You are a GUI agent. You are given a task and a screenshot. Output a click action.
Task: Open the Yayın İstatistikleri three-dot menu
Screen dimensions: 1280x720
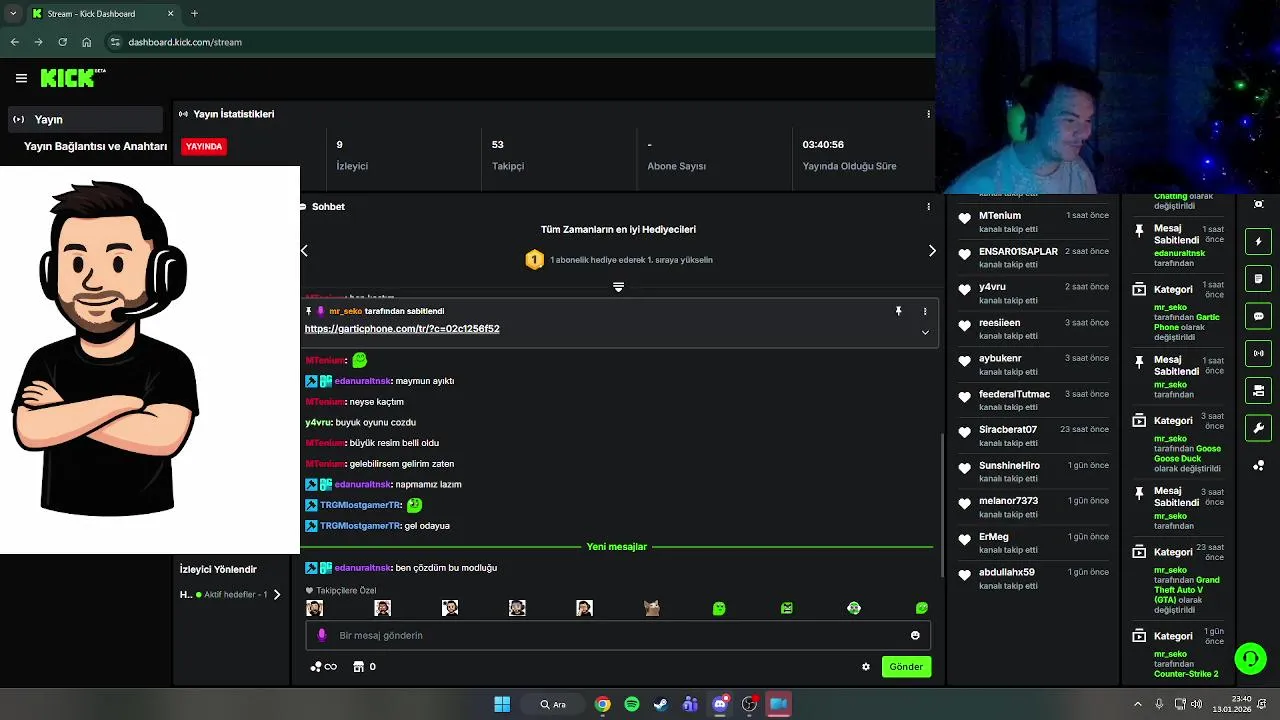pos(928,114)
